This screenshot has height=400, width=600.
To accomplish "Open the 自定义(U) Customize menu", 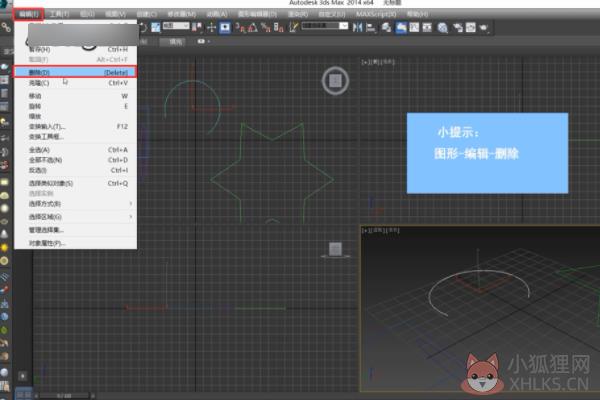I will pyautogui.click(x=332, y=14).
